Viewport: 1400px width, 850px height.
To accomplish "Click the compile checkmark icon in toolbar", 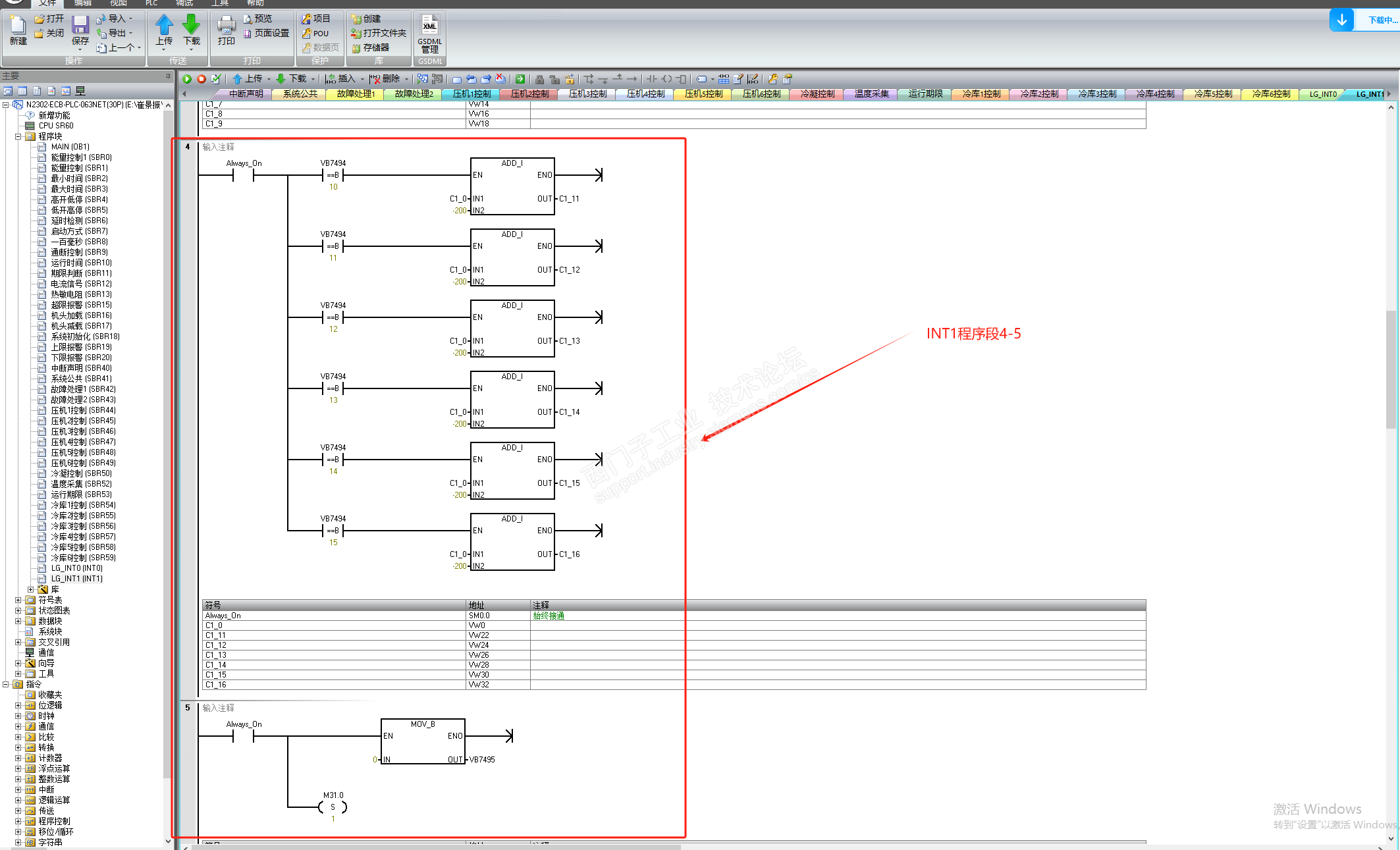I will tap(216, 79).
